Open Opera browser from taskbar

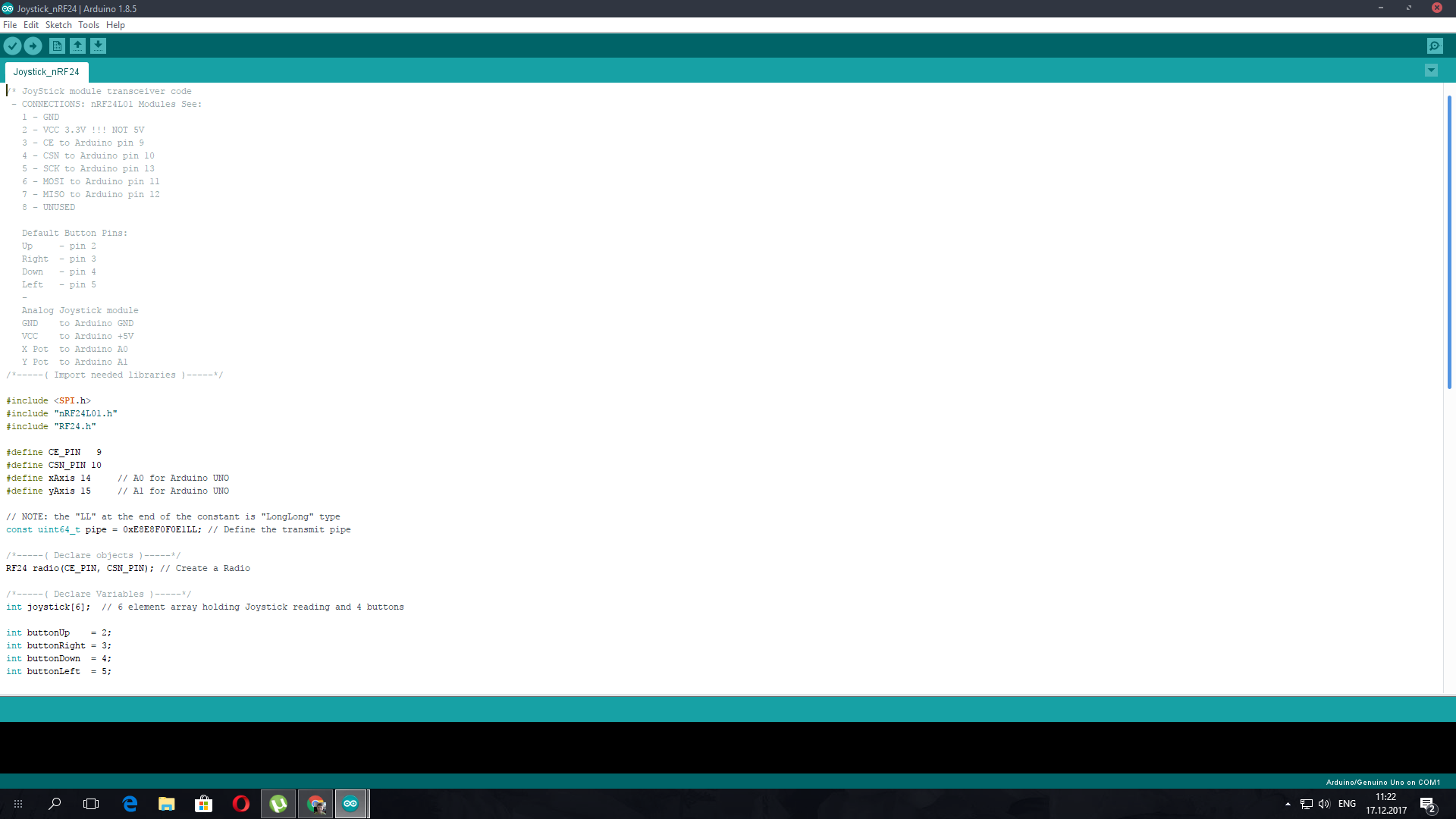point(241,804)
